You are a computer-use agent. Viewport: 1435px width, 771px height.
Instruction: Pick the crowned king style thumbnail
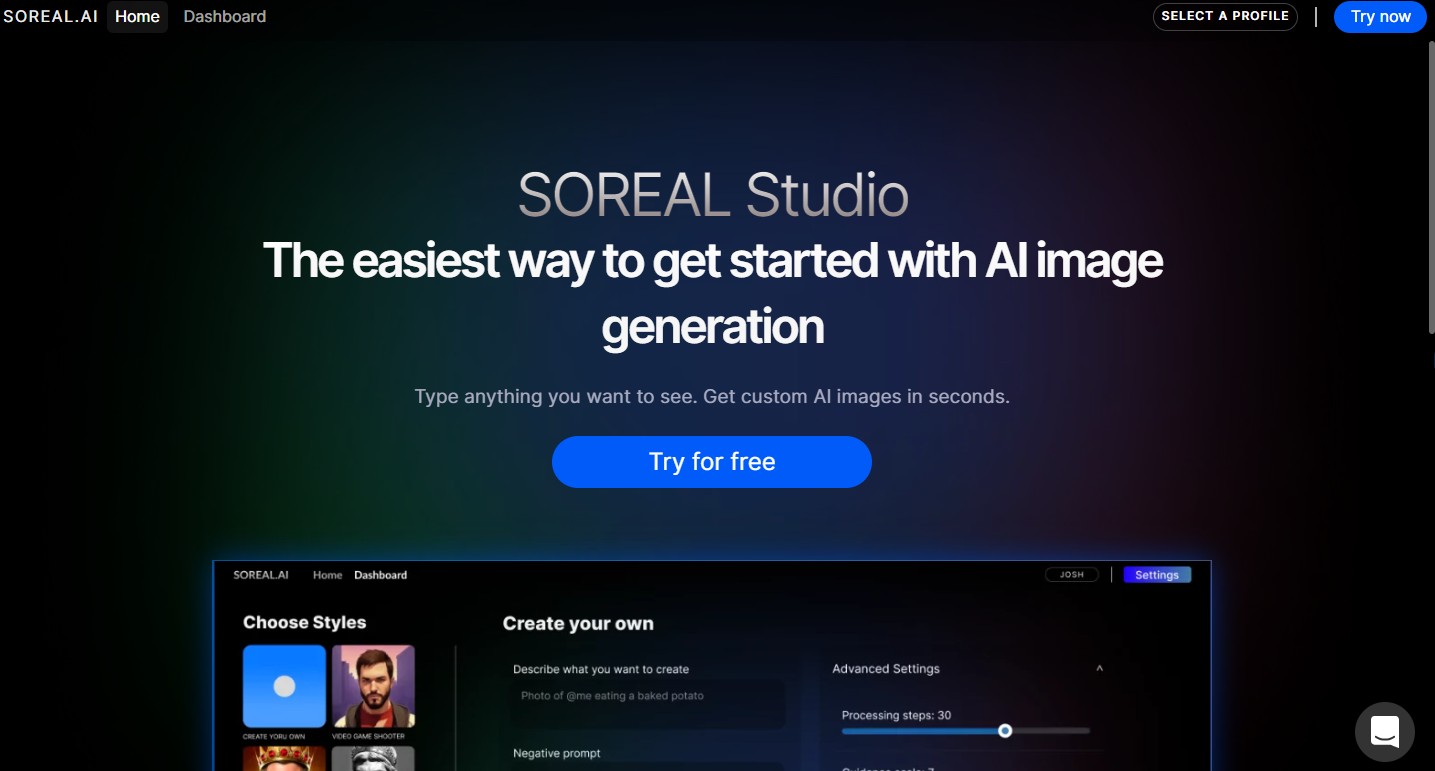(x=284, y=758)
